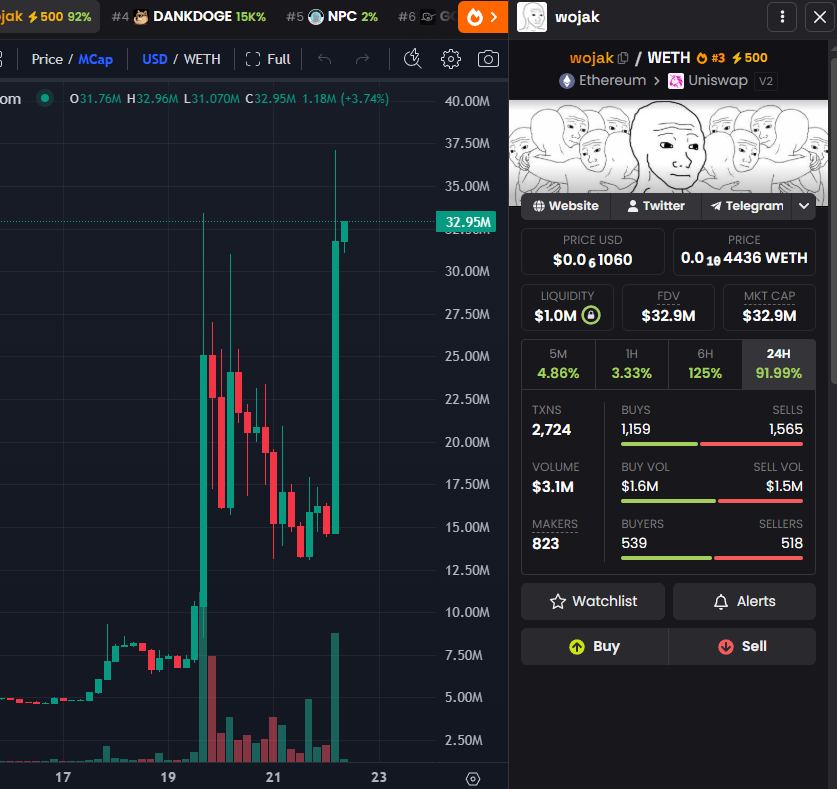
Task: Undo the last chart action
Action: coord(325,59)
